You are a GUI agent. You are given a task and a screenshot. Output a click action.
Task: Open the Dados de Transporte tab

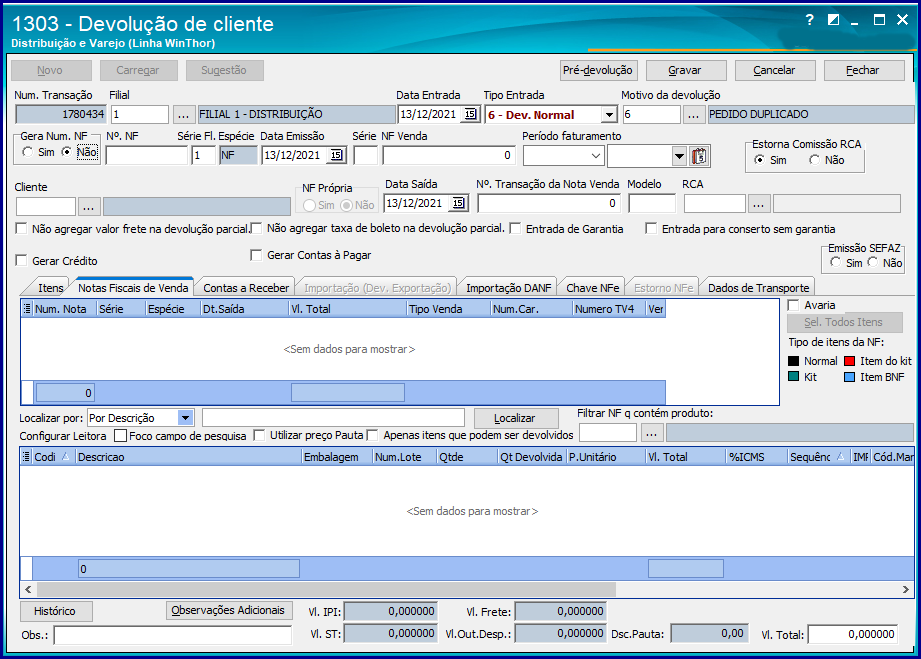758,288
